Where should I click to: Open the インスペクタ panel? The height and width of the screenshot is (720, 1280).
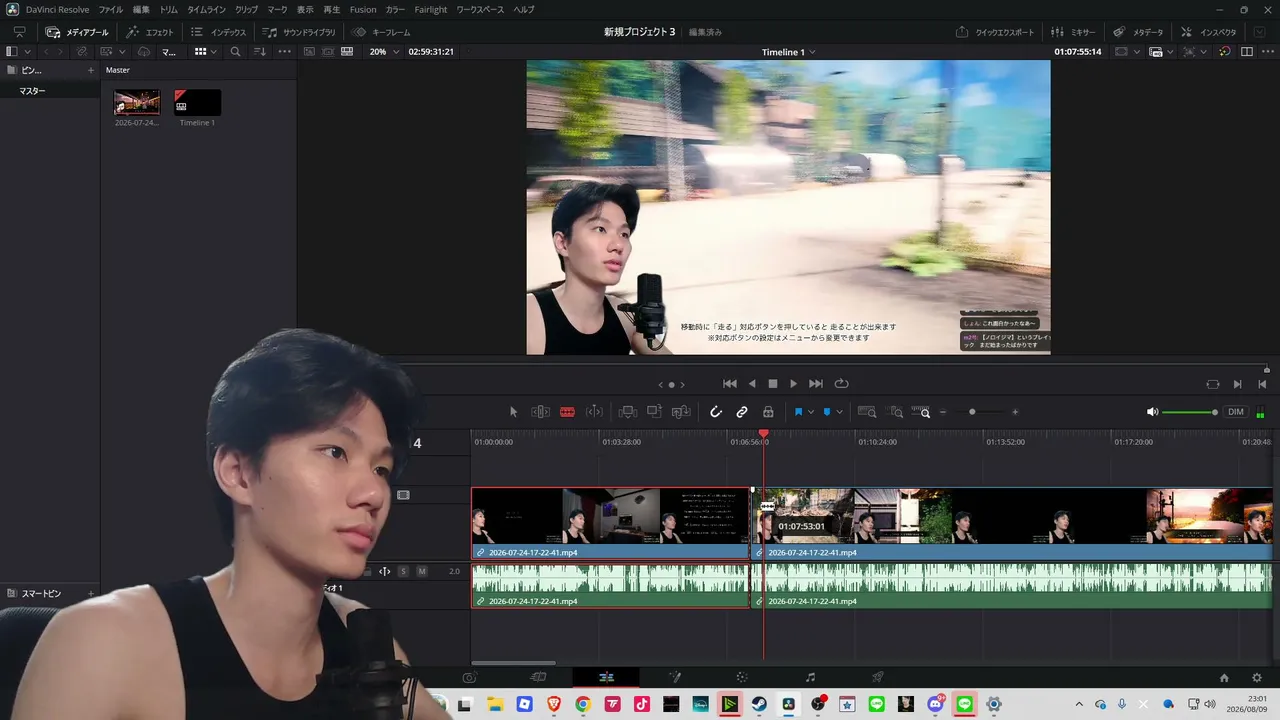tap(1208, 32)
